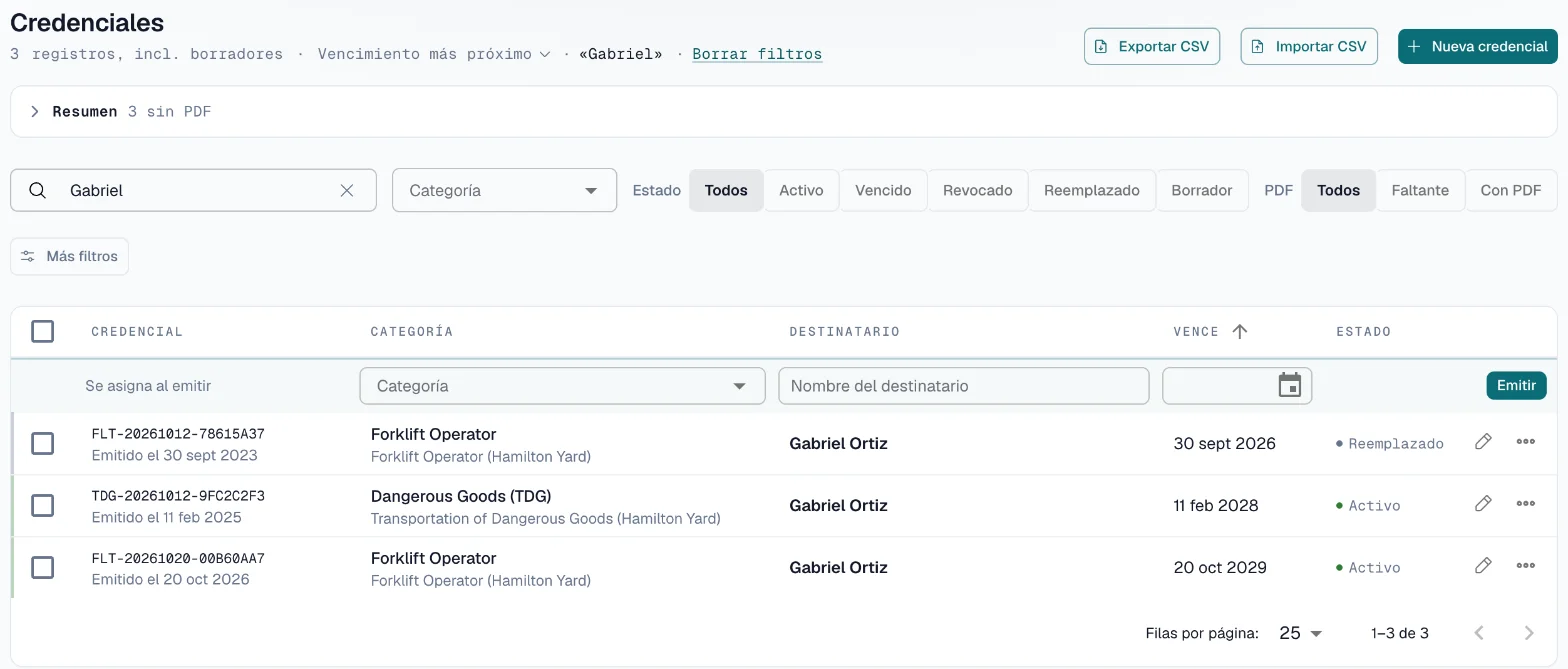This screenshot has height=669, width=1568.
Task: Open more actions for FLT-20261020-00B60AA7
Action: tap(1525, 566)
